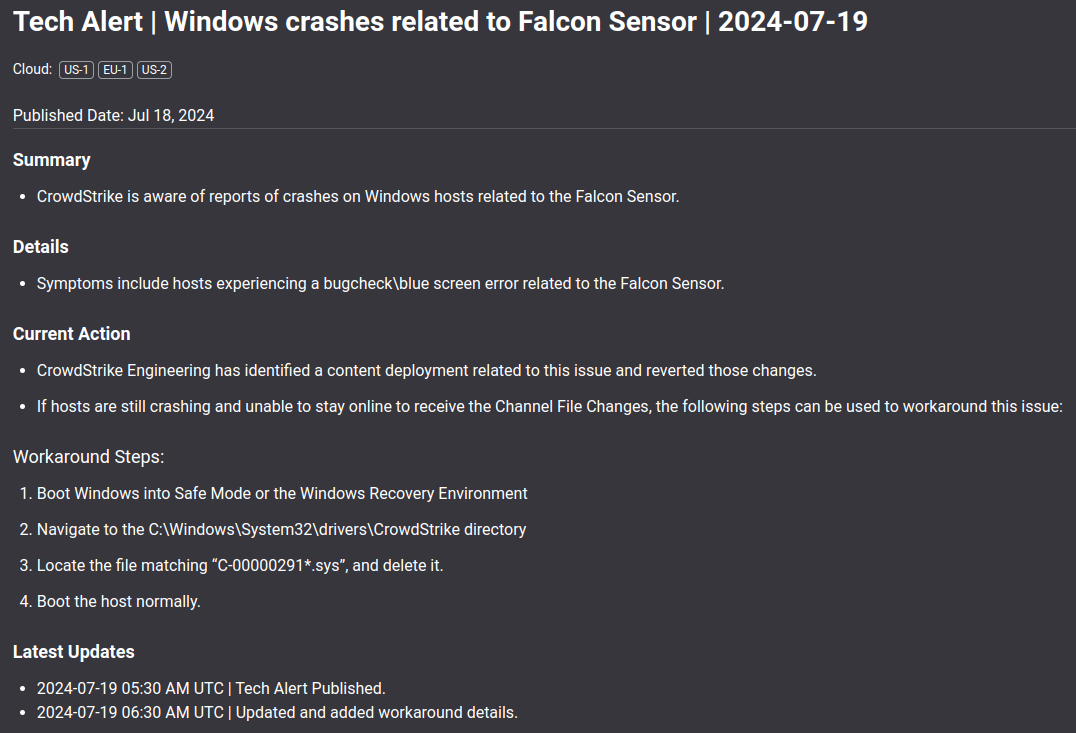
Task: Click the 'Boot the host normally' step
Action: point(119,602)
